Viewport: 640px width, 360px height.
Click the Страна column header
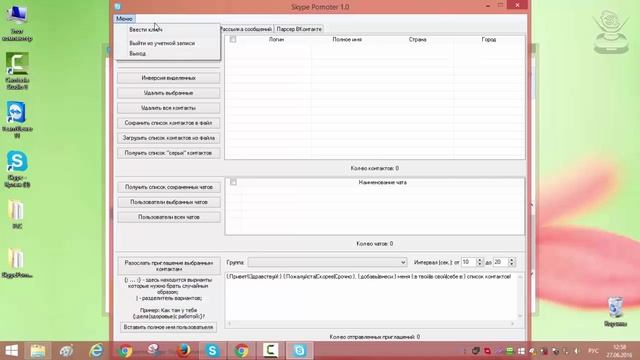tap(418, 40)
